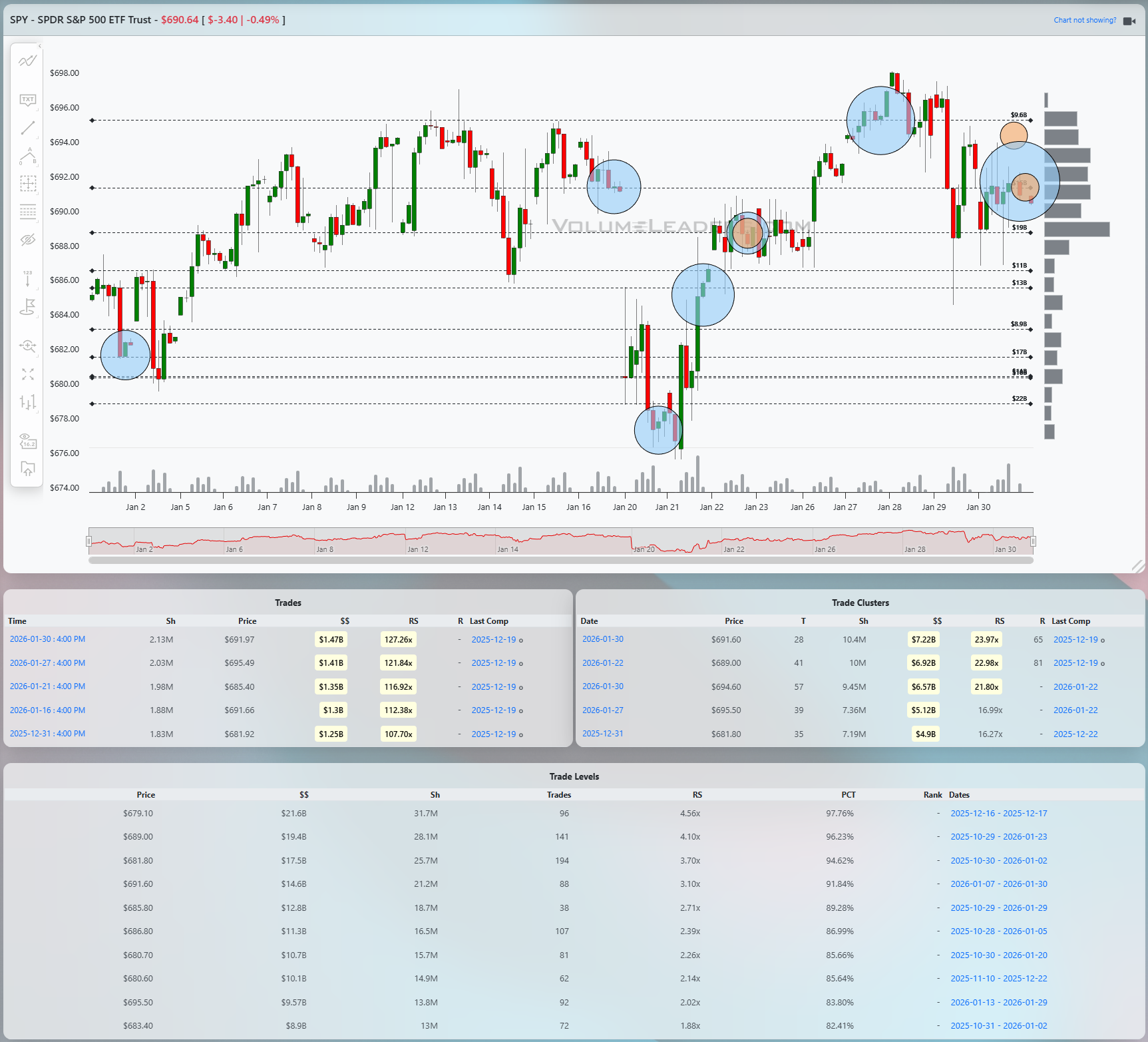Toggle hide drawings crossed-eye icon
The image size is (1148, 1042).
pyautogui.click(x=27, y=240)
